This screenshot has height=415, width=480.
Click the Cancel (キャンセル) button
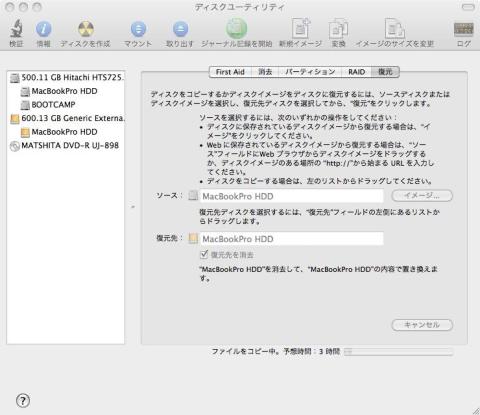(x=422, y=325)
